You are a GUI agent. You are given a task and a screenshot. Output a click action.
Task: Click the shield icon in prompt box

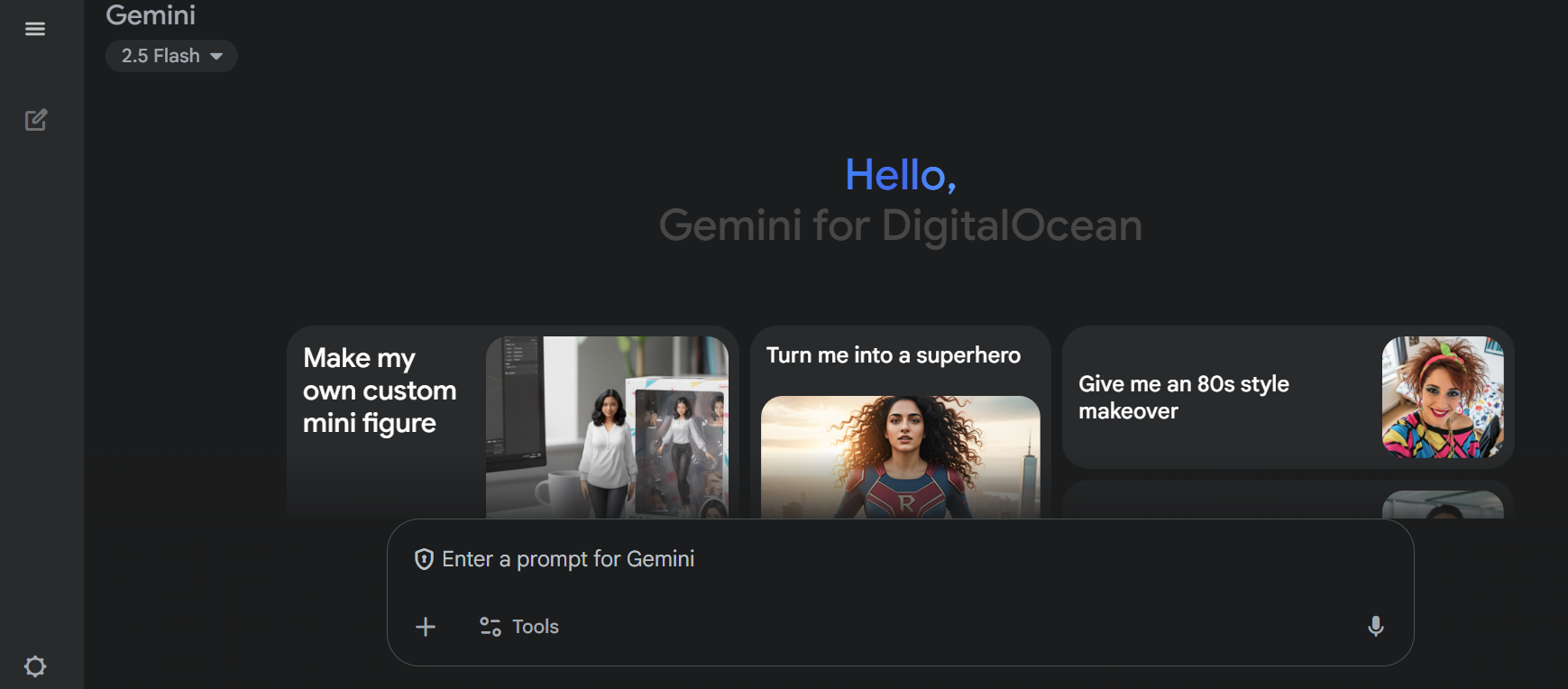click(x=424, y=559)
